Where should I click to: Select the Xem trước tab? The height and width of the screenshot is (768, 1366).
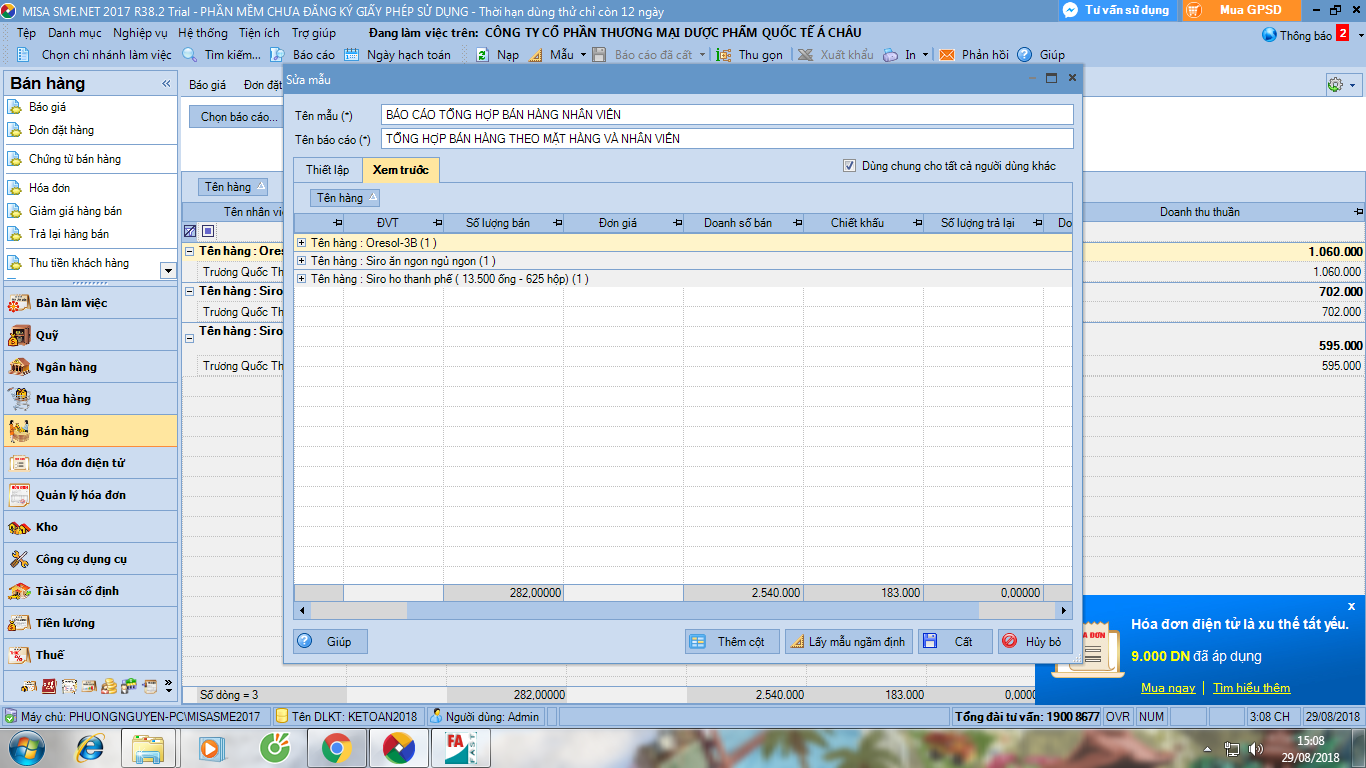[x=401, y=170]
